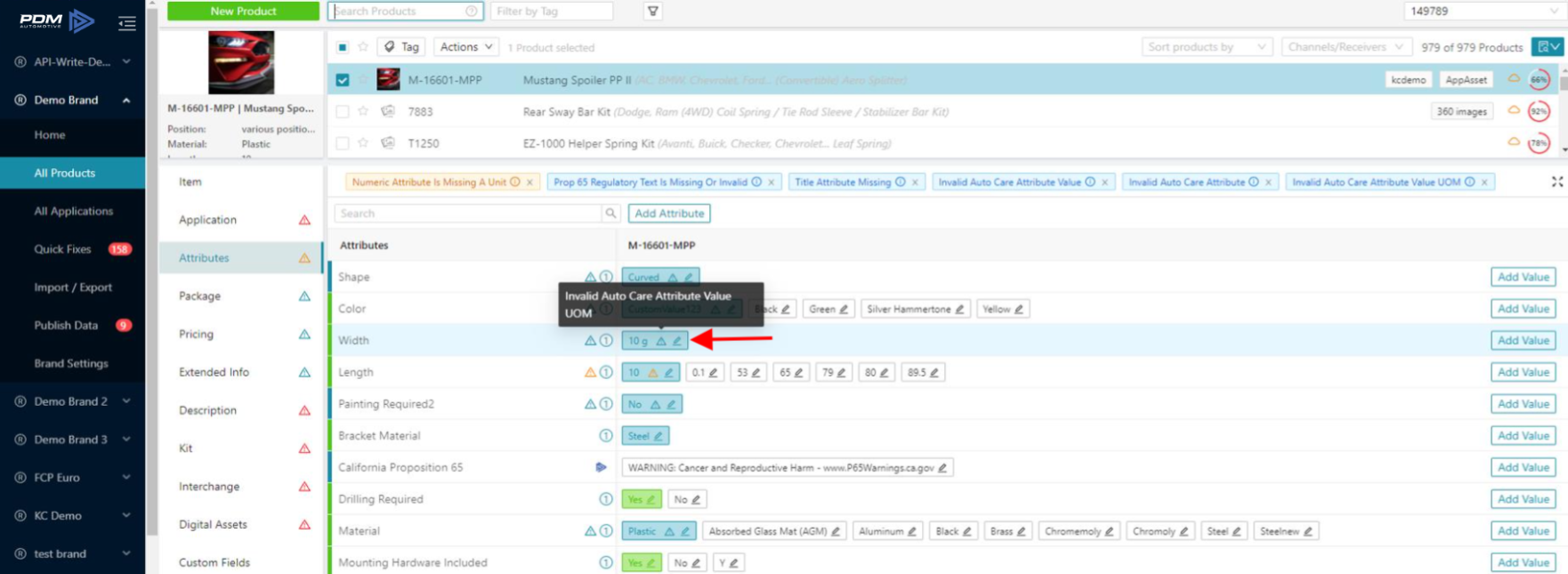Viewport: 1568px width, 574px height.
Task: Click the info icon on Title Attribute Missing chip
Action: (x=901, y=182)
